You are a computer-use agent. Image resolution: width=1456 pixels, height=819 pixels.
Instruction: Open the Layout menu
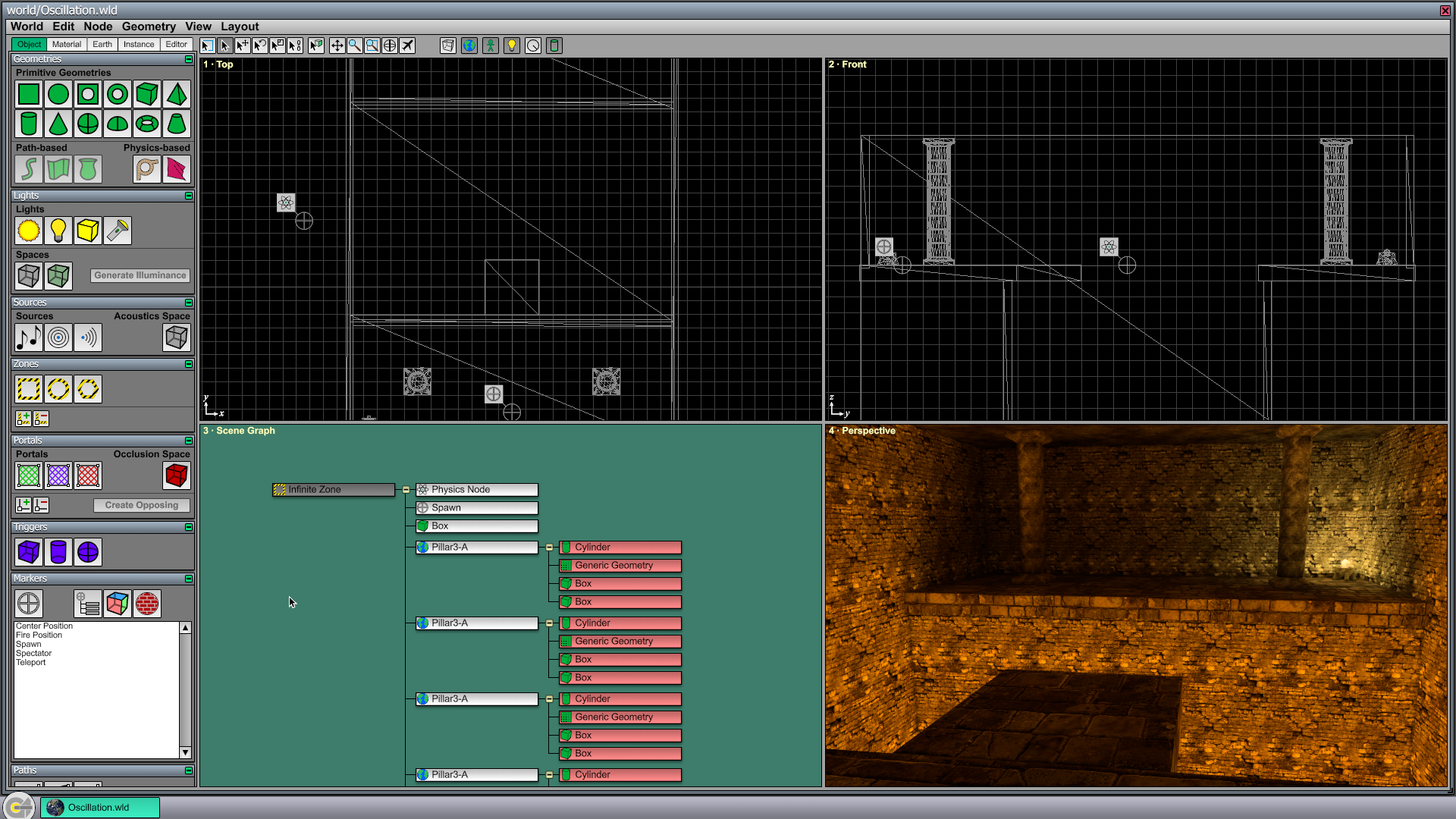point(240,27)
